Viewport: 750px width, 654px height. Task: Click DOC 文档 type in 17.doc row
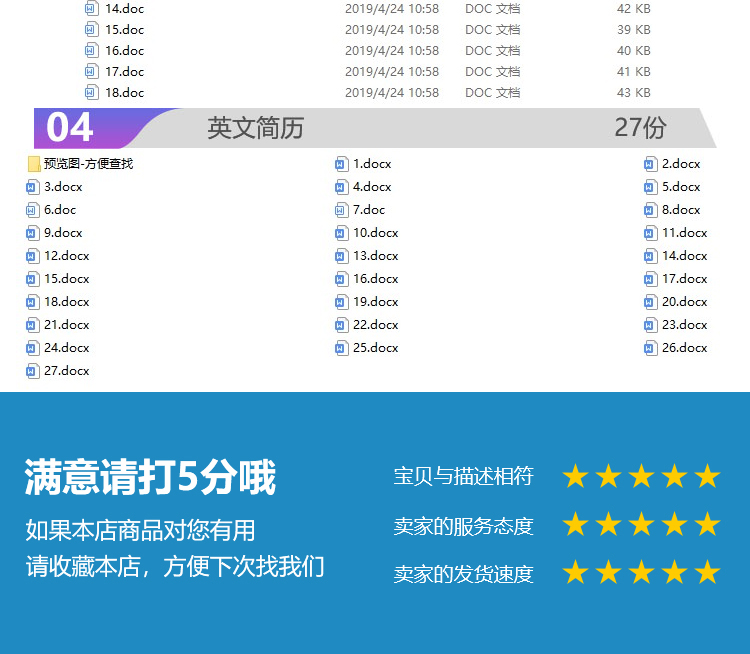(493, 72)
